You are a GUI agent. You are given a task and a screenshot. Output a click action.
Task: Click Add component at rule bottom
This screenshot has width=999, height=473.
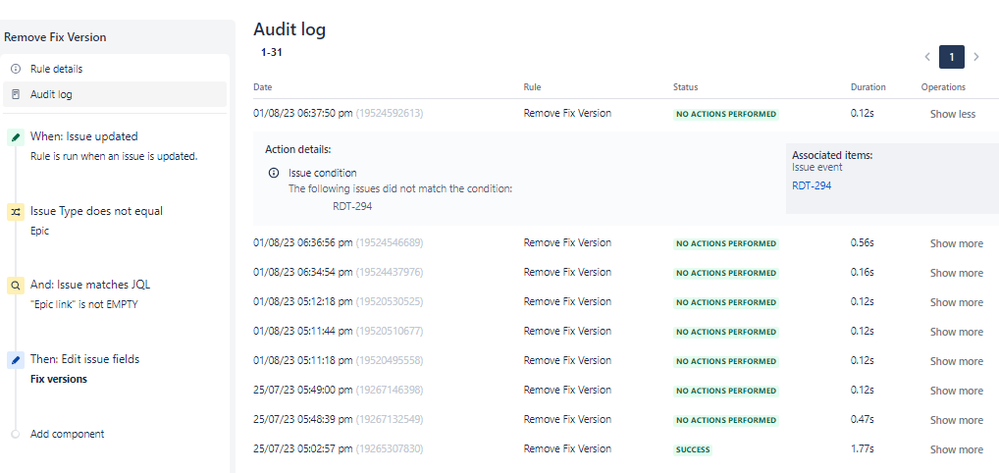coord(67,434)
